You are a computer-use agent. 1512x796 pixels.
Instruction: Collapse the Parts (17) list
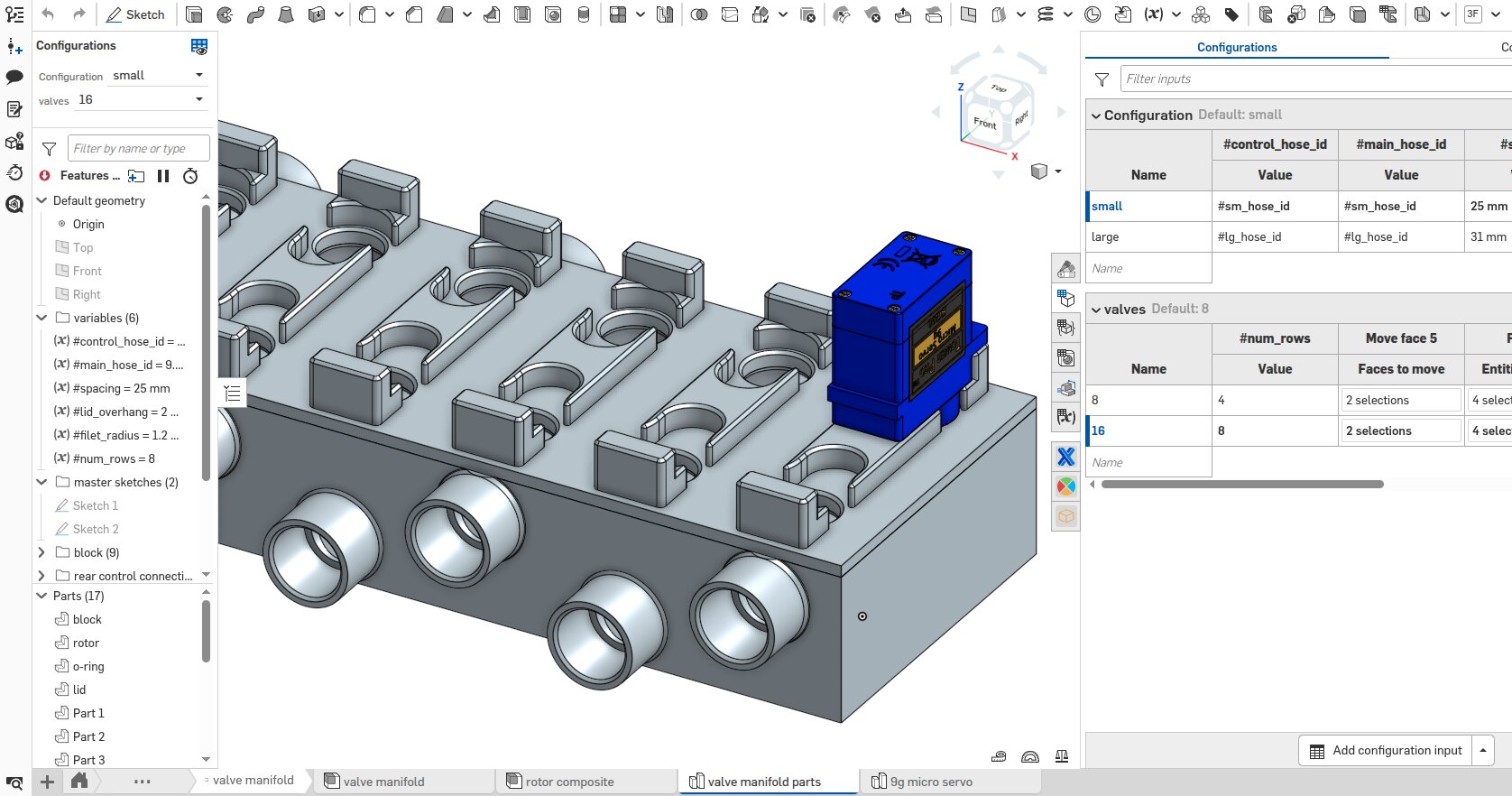pyautogui.click(x=41, y=596)
